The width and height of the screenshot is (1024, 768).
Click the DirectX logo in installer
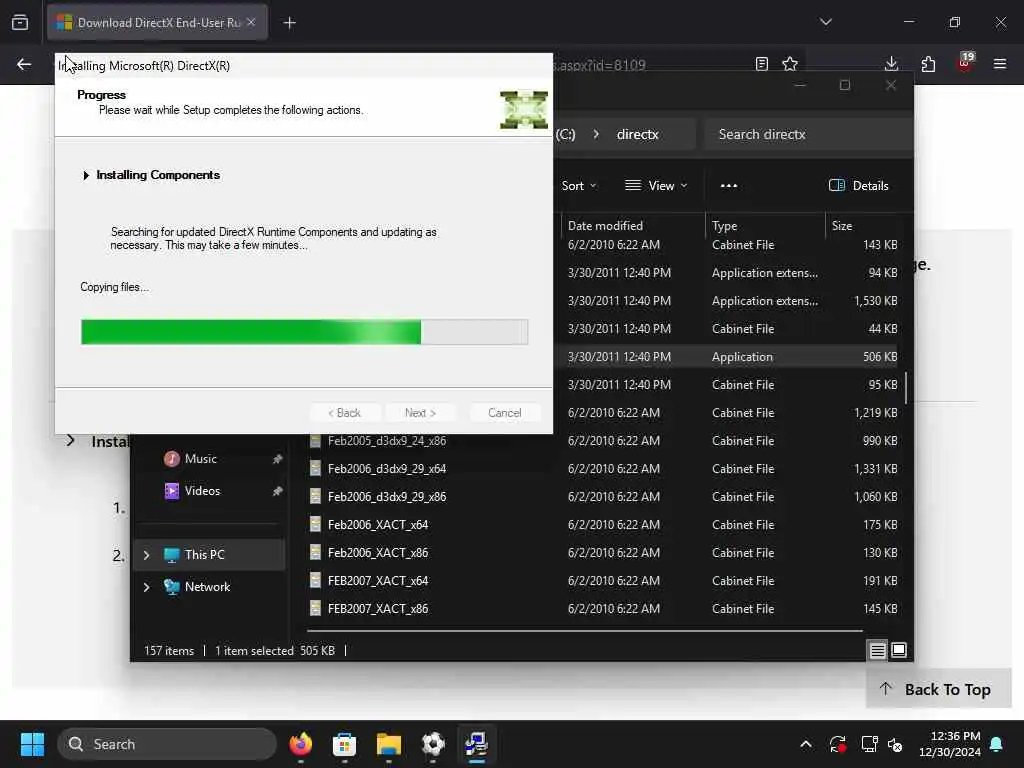coord(524,110)
